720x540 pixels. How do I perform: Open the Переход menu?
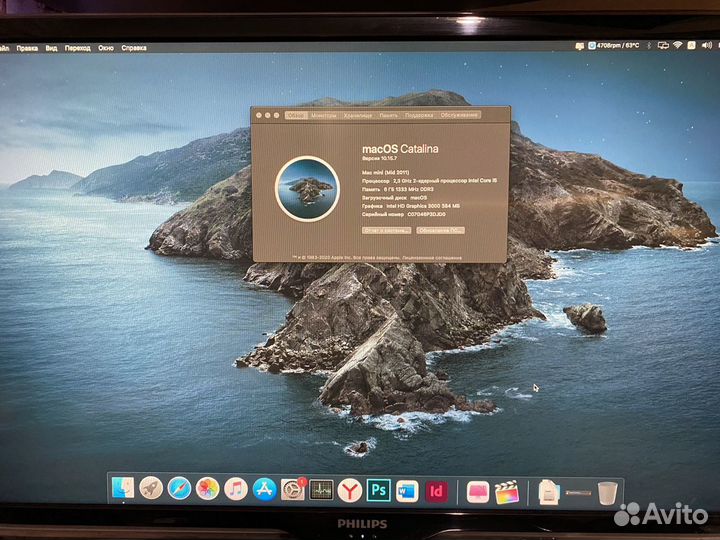pyautogui.click(x=78, y=48)
